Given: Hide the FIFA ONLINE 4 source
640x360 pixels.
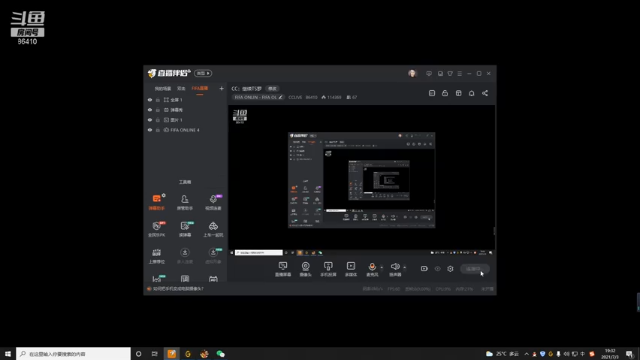Looking at the screenshot, I should 150,130.
